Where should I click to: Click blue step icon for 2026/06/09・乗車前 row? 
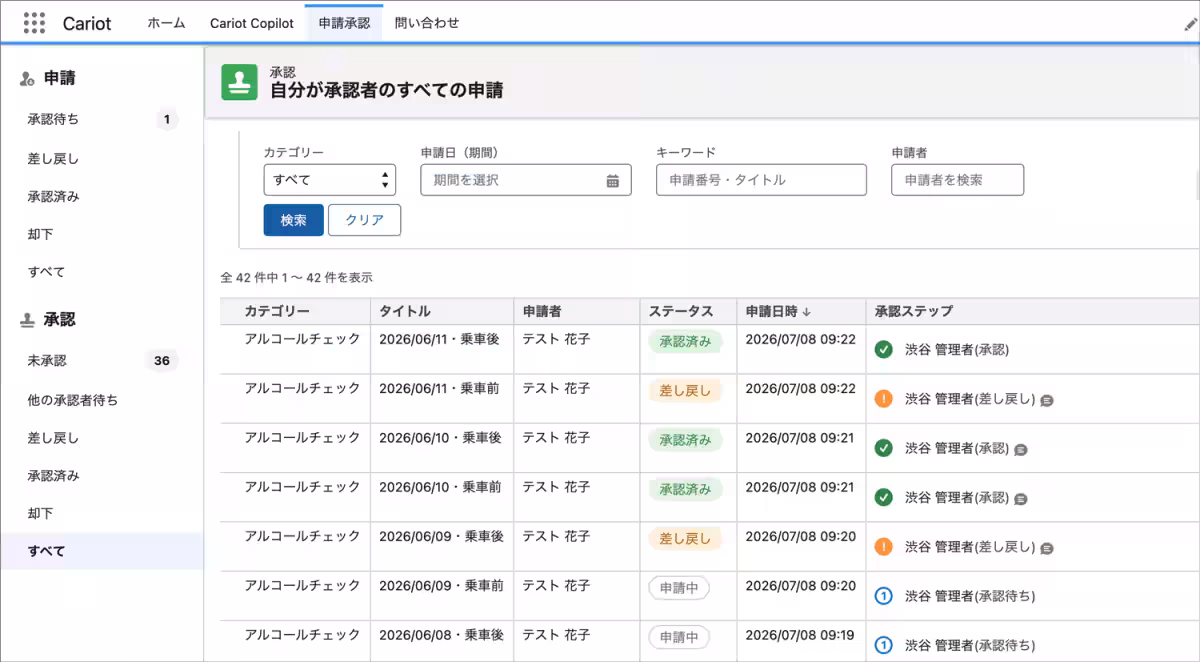click(883, 596)
